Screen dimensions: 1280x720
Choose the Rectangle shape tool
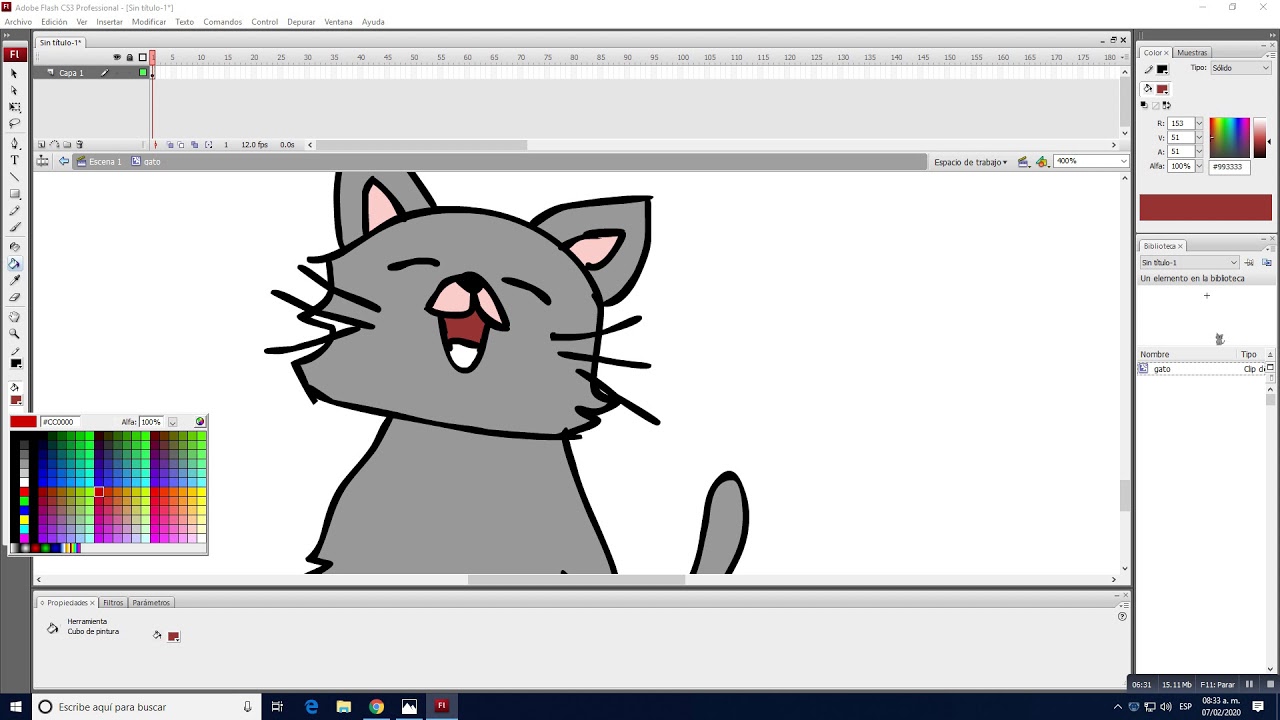[14, 194]
